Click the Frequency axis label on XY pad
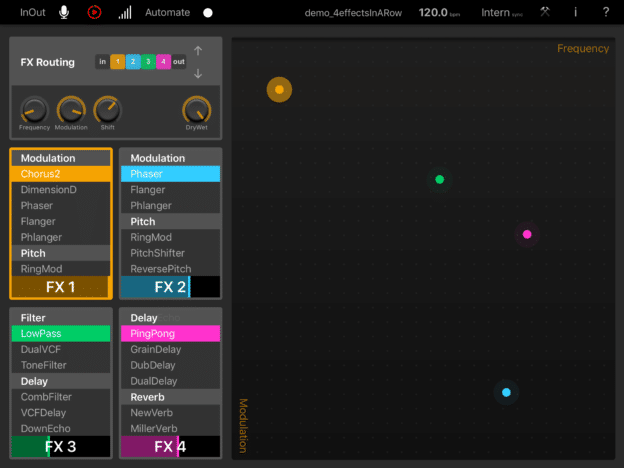The height and width of the screenshot is (468, 624). [583, 49]
